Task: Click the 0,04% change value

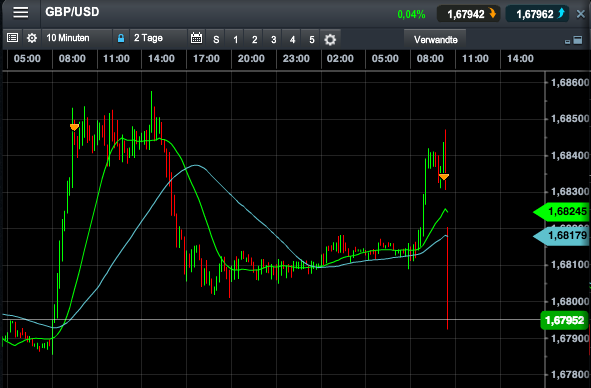Action: [411, 15]
